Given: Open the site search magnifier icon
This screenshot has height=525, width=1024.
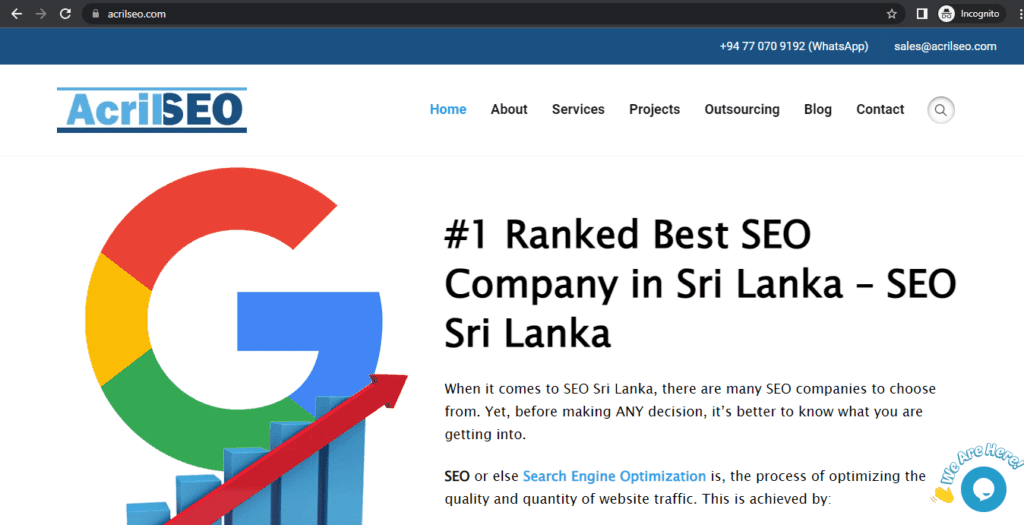Looking at the screenshot, I should click(x=941, y=110).
